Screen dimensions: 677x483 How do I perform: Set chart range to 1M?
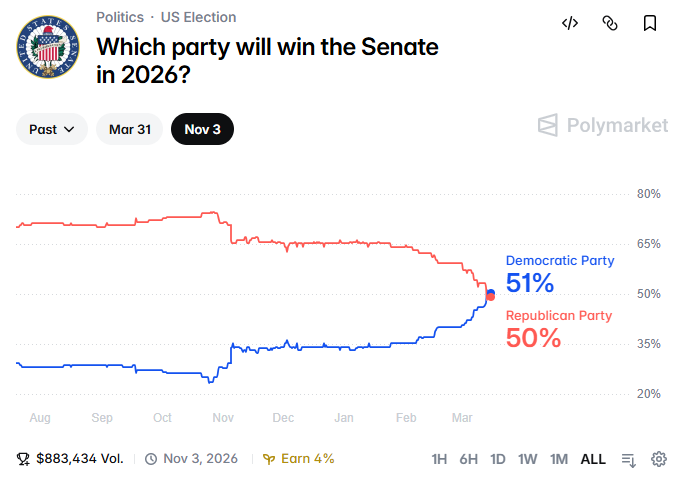[x=559, y=459]
